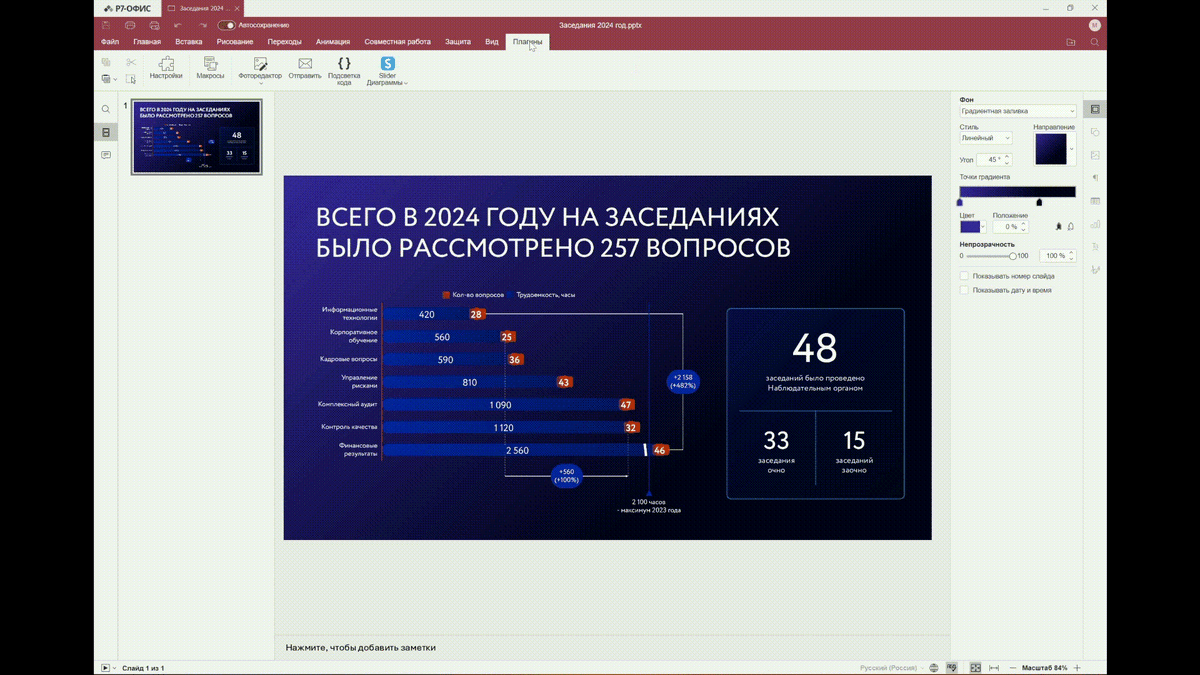Expand the Фоторедактор dropdown arrow

tap(261, 83)
